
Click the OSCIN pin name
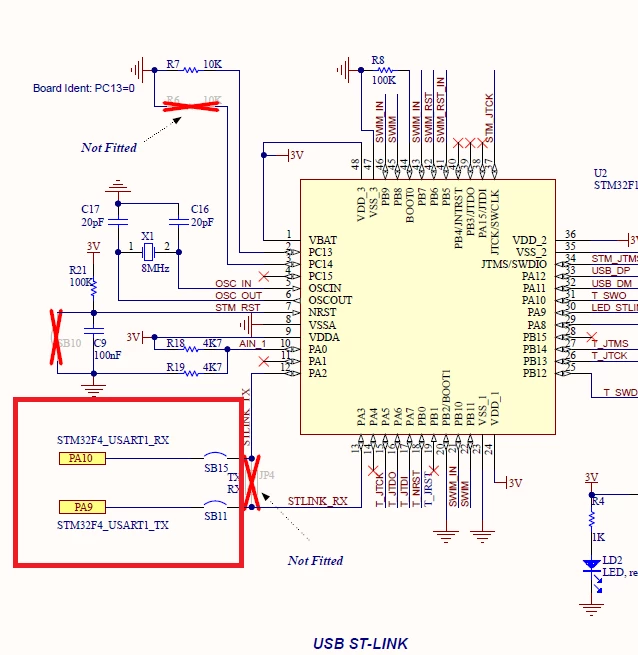[x=325, y=288]
